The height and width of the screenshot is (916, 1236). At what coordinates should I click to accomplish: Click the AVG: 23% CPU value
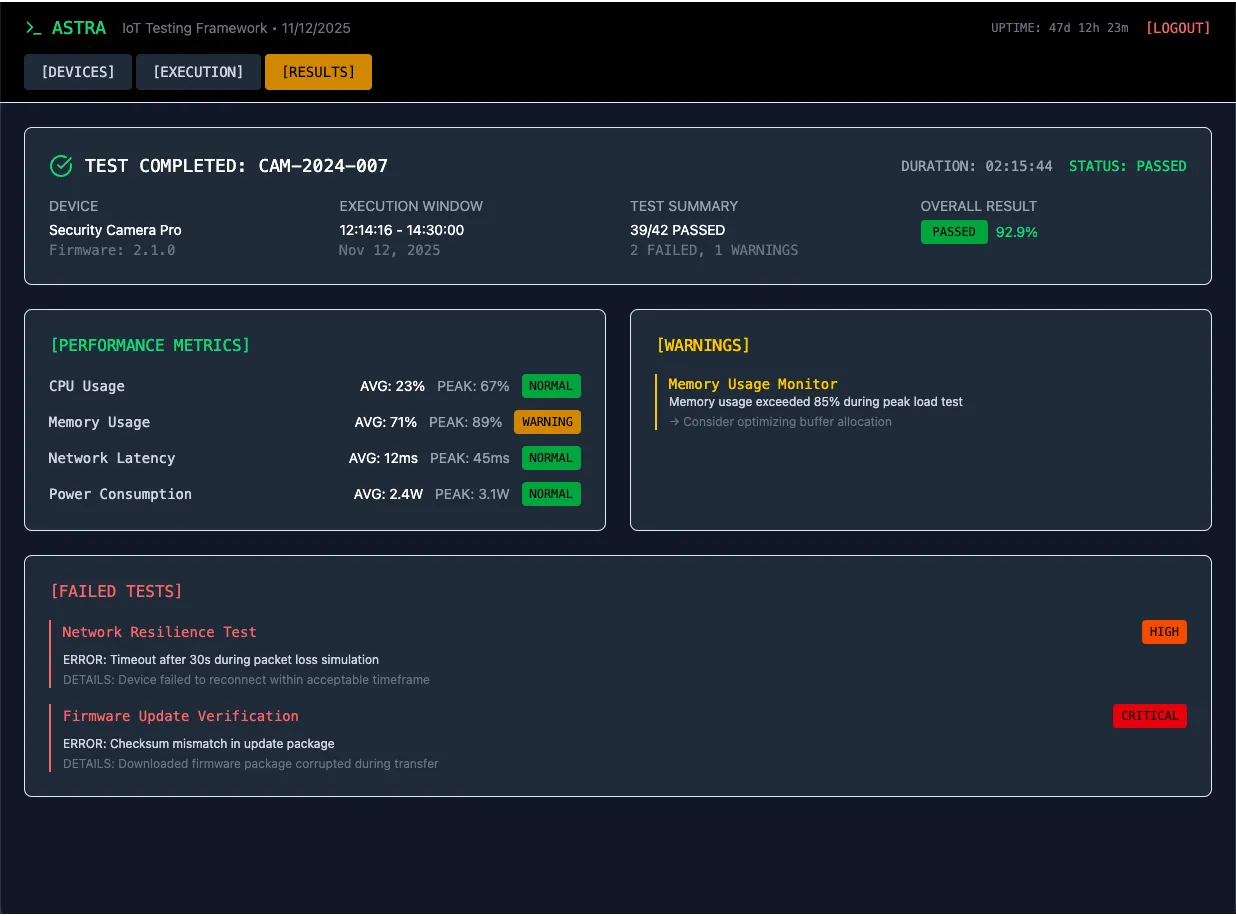(x=393, y=386)
